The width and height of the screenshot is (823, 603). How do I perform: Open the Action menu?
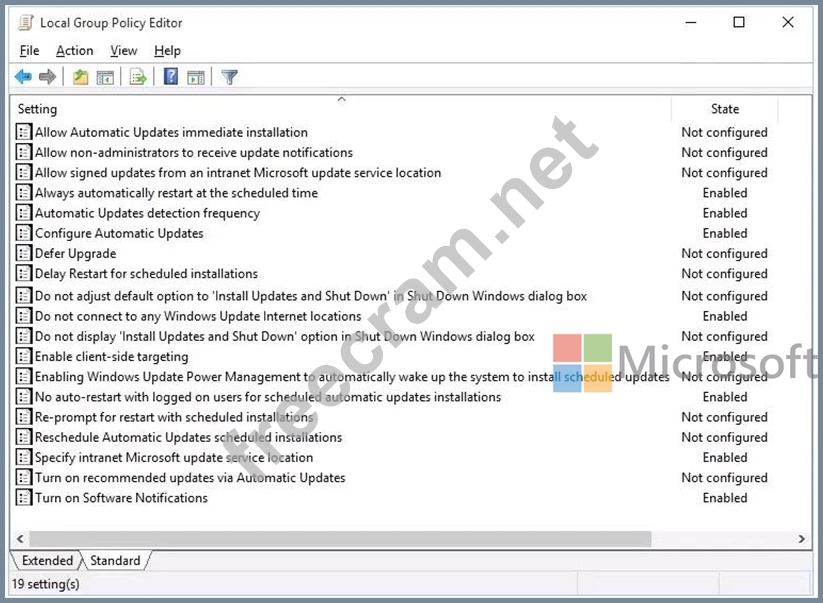tap(75, 51)
